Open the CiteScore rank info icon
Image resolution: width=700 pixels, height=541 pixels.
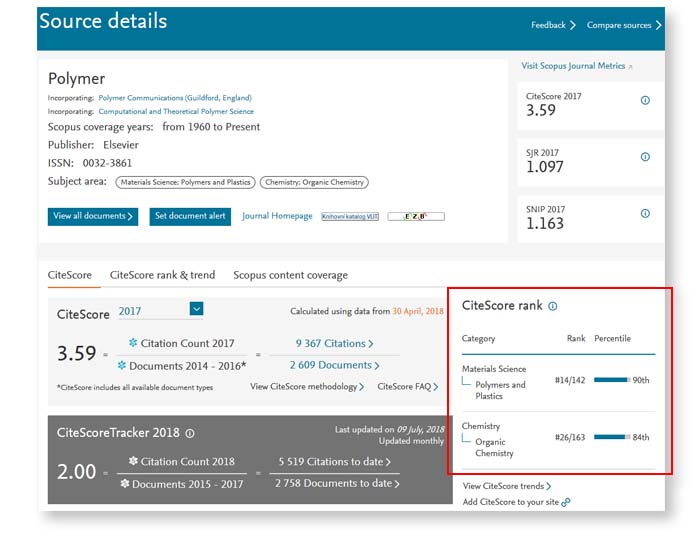(553, 306)
